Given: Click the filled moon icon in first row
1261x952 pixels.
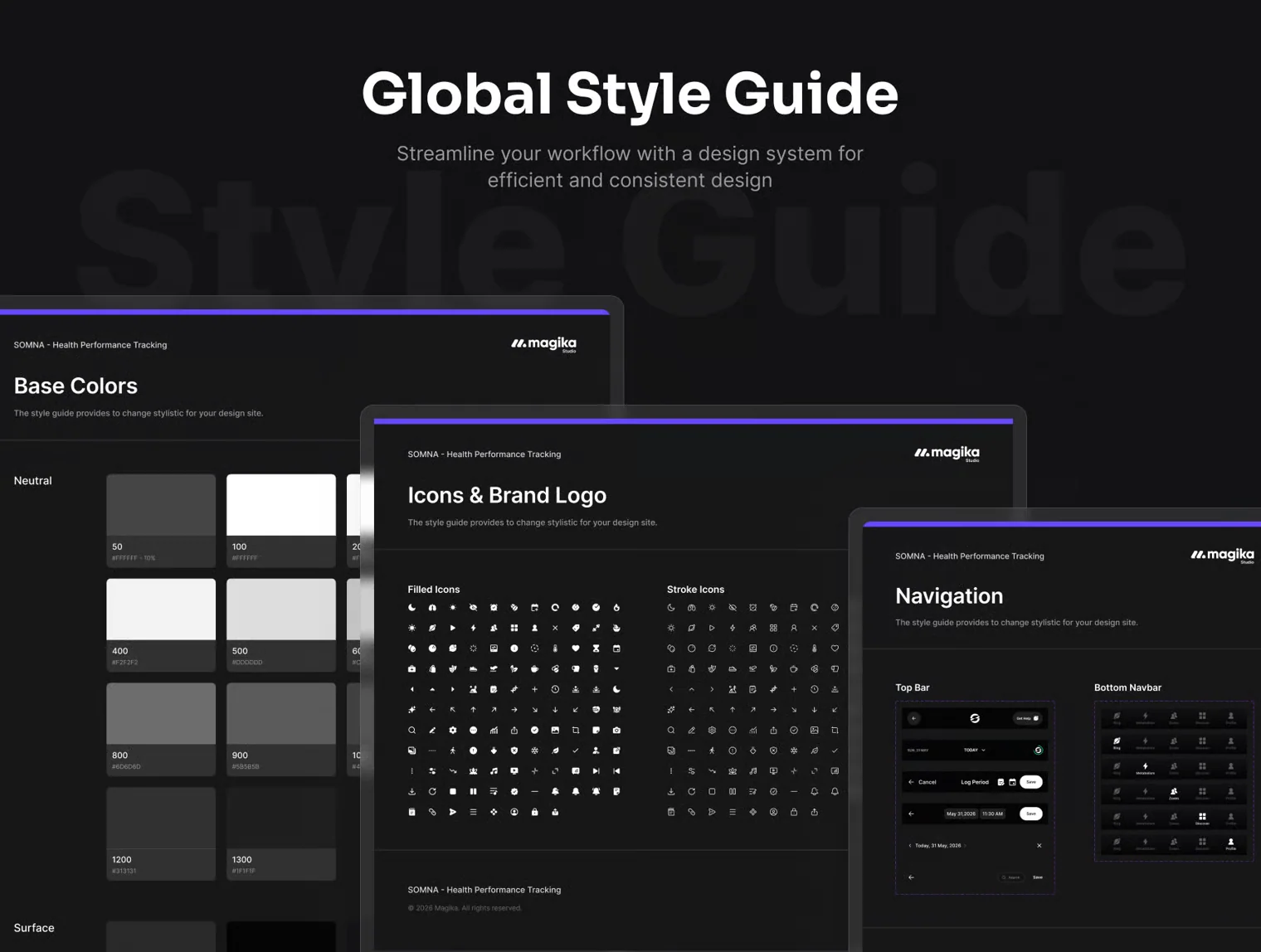Looking at the screenshot, I should tap(411, 608).
